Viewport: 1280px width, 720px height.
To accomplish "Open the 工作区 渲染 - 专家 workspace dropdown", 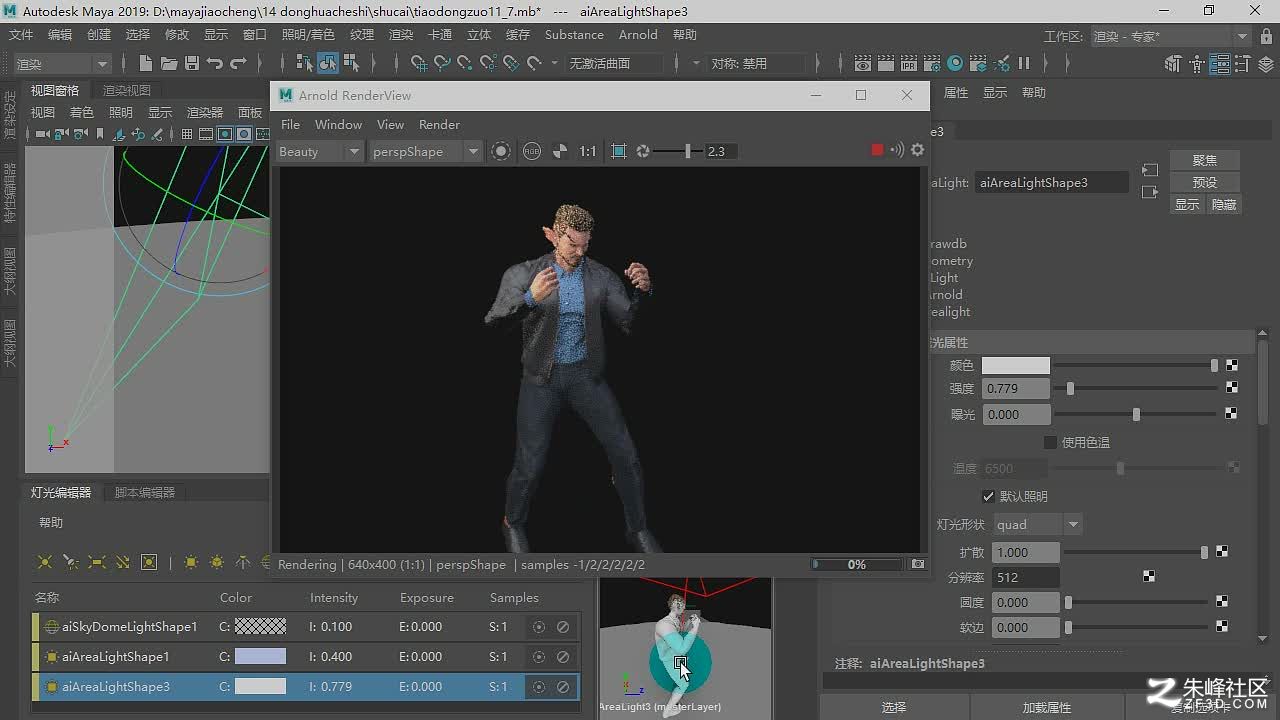I will coord(1170,36).
